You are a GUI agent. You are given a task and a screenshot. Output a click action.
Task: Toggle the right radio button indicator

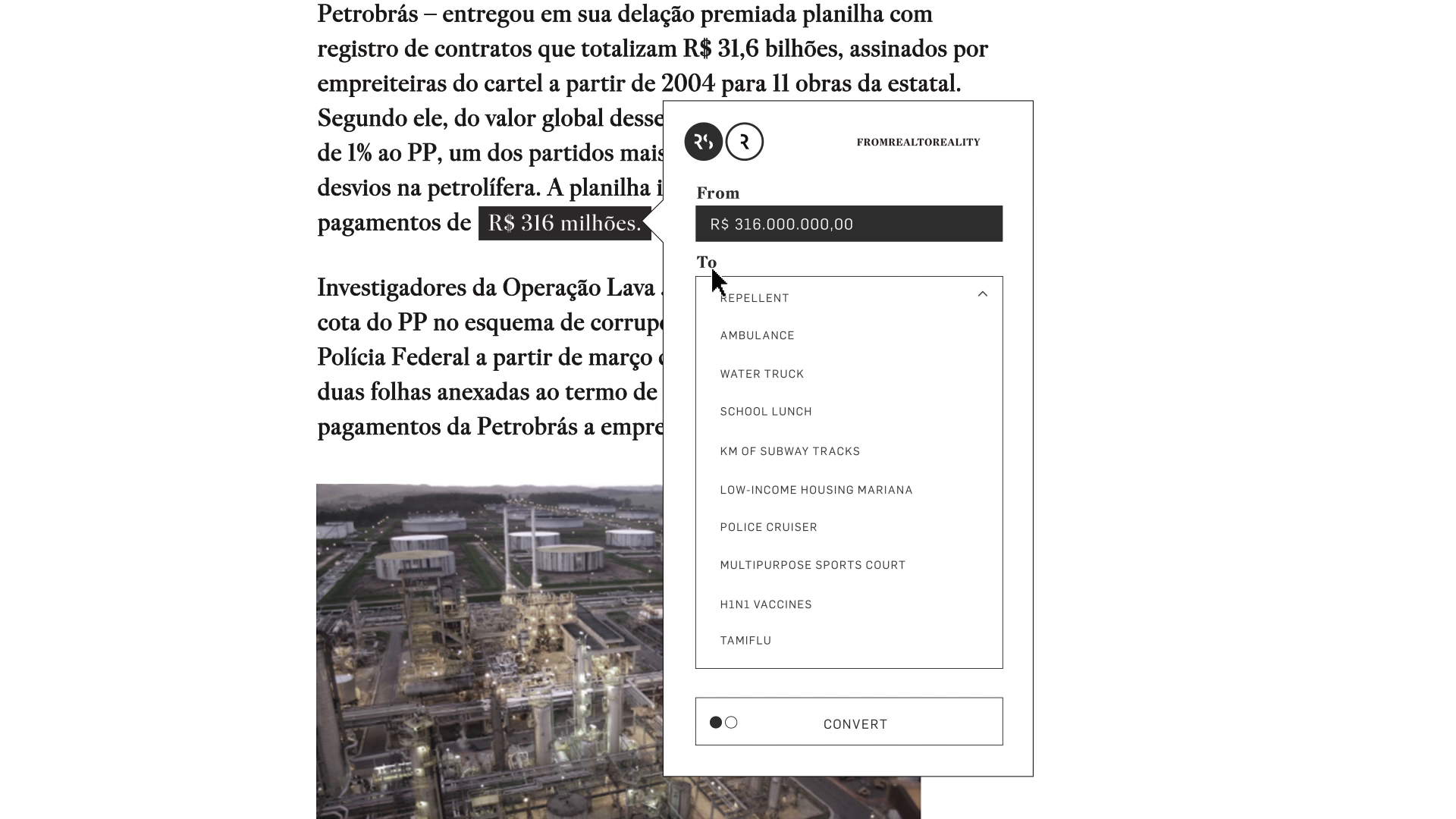click(730, 722)
